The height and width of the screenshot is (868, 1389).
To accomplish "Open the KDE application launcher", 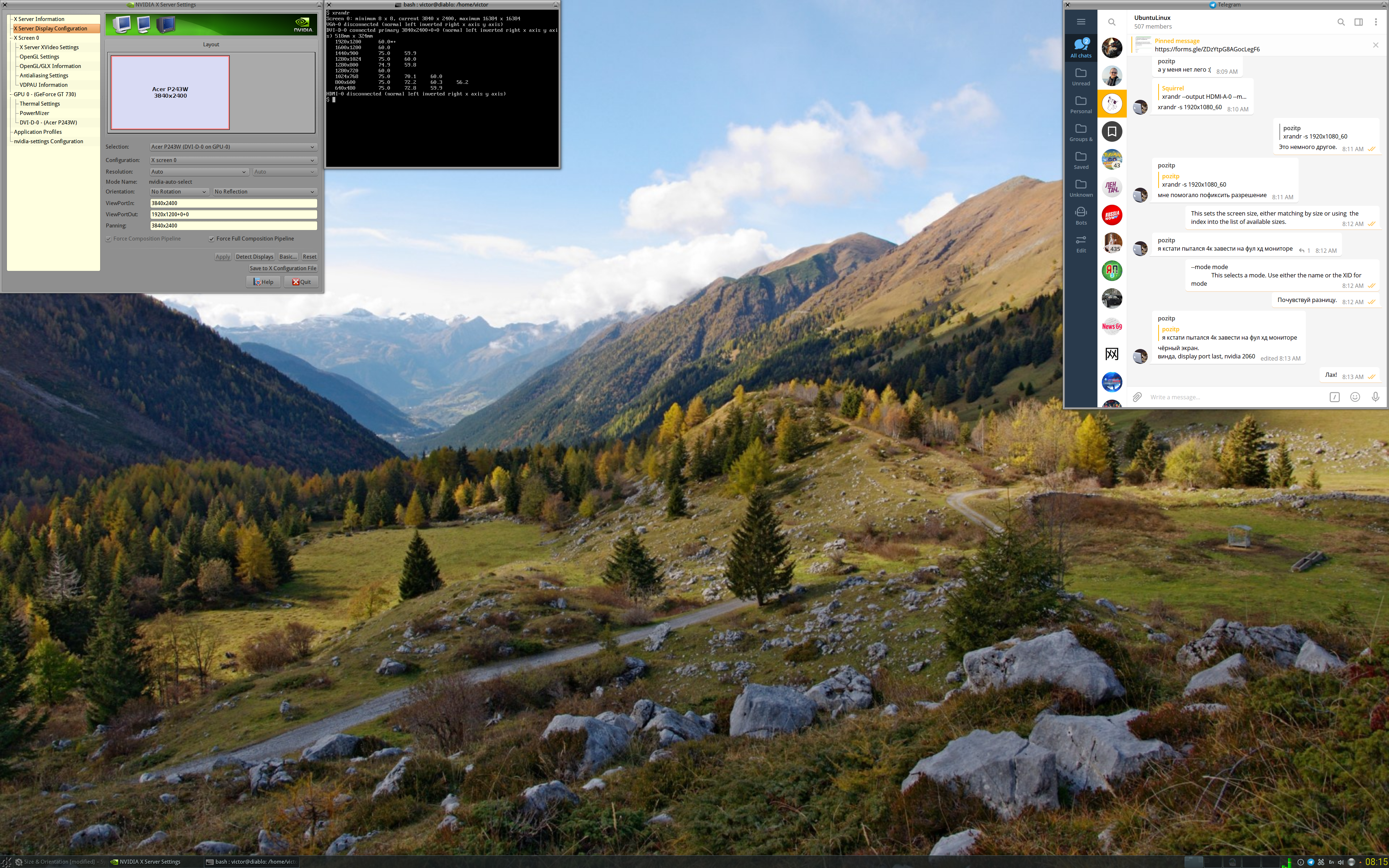I will tap(6, 862).
